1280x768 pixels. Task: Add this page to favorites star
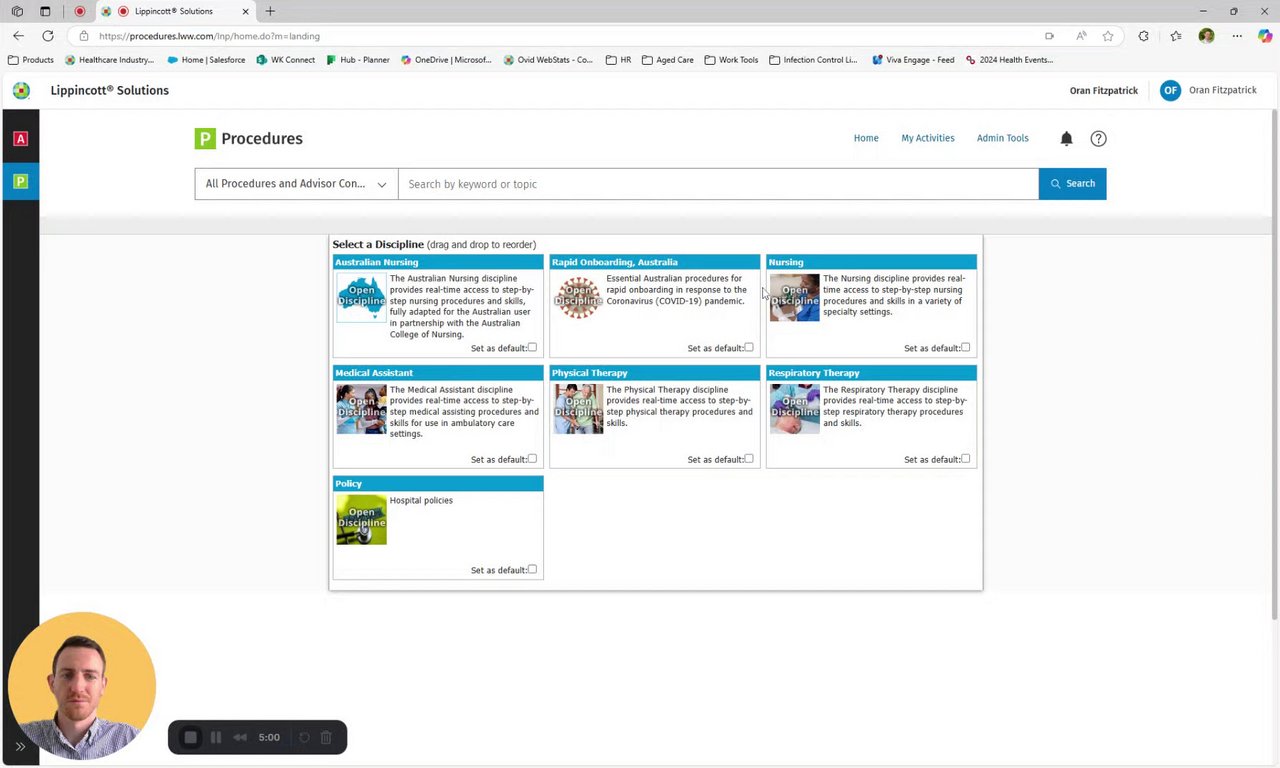[x=1108, y=36]
